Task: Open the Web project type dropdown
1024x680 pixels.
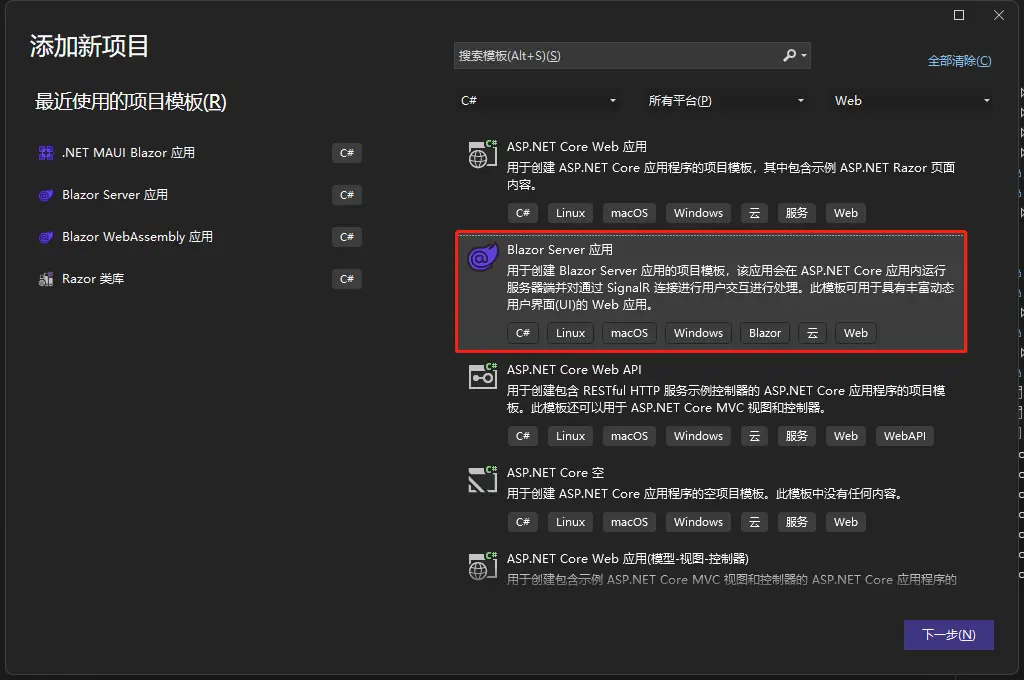Action: pyautogui.click(x=912, y=101)
